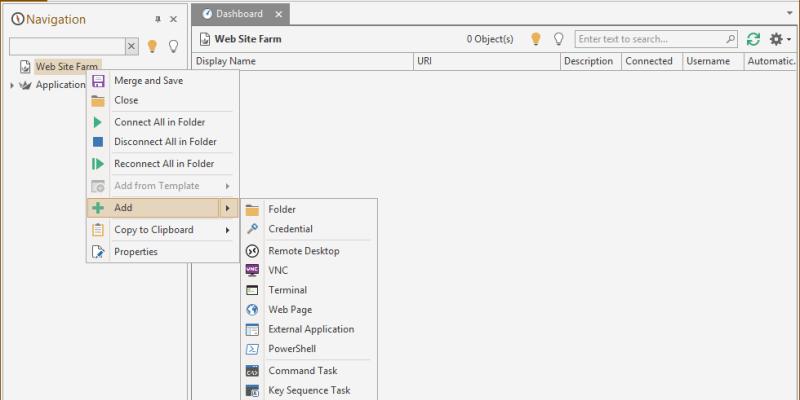This screenshot has height=400, width=800.
Task: Add a Web Page connection
Action: pos(290,310)
